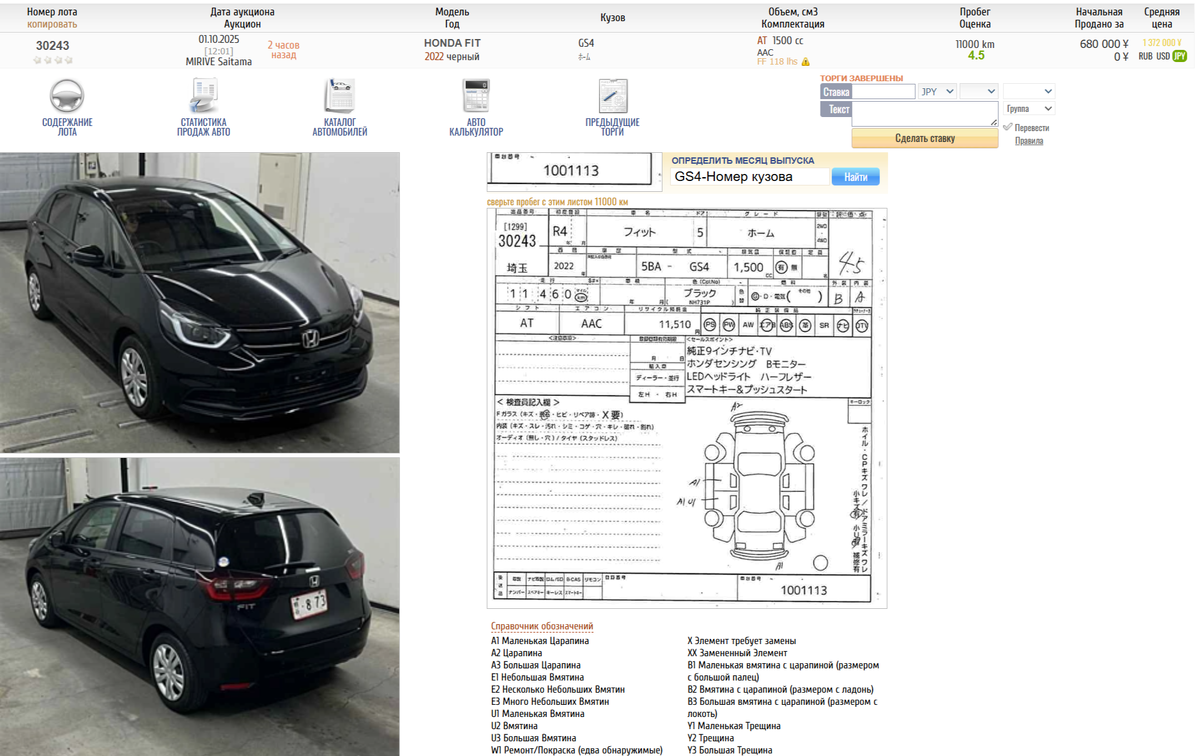Click the legend entry U3 Большая Вмятина
Viewport: 1200px width, 756px height.
click(x=533, y=738)
